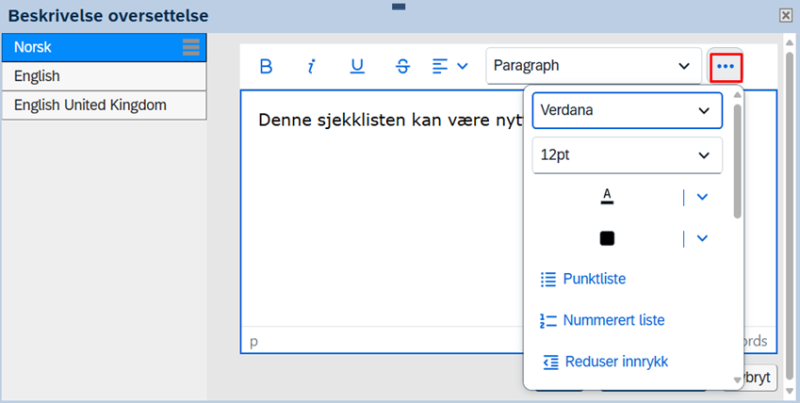Select the English United Kingdom tab
Screen dimensions: 800x403
coord(104,106)
